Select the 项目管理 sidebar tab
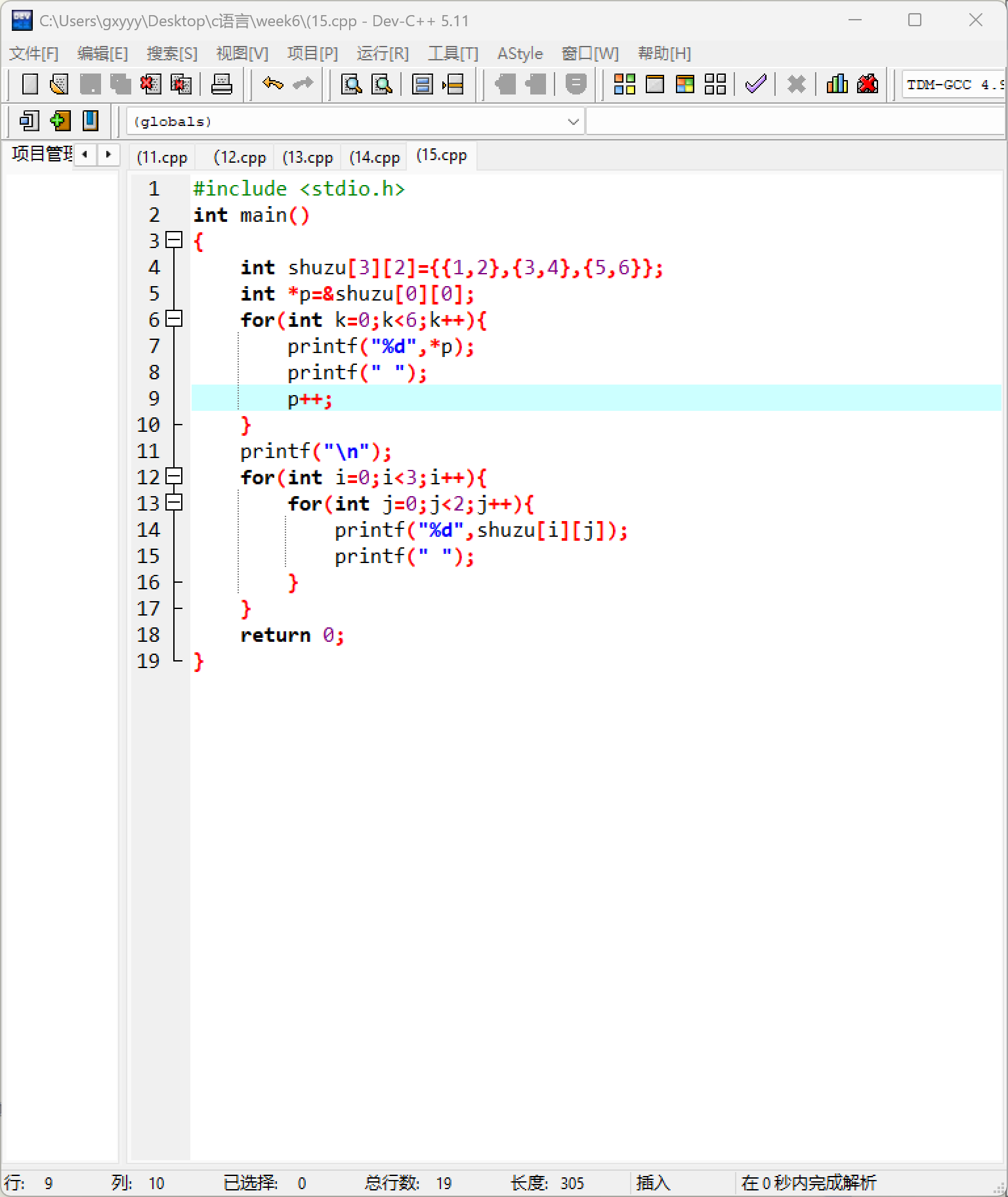 click(x=41, y=154)
